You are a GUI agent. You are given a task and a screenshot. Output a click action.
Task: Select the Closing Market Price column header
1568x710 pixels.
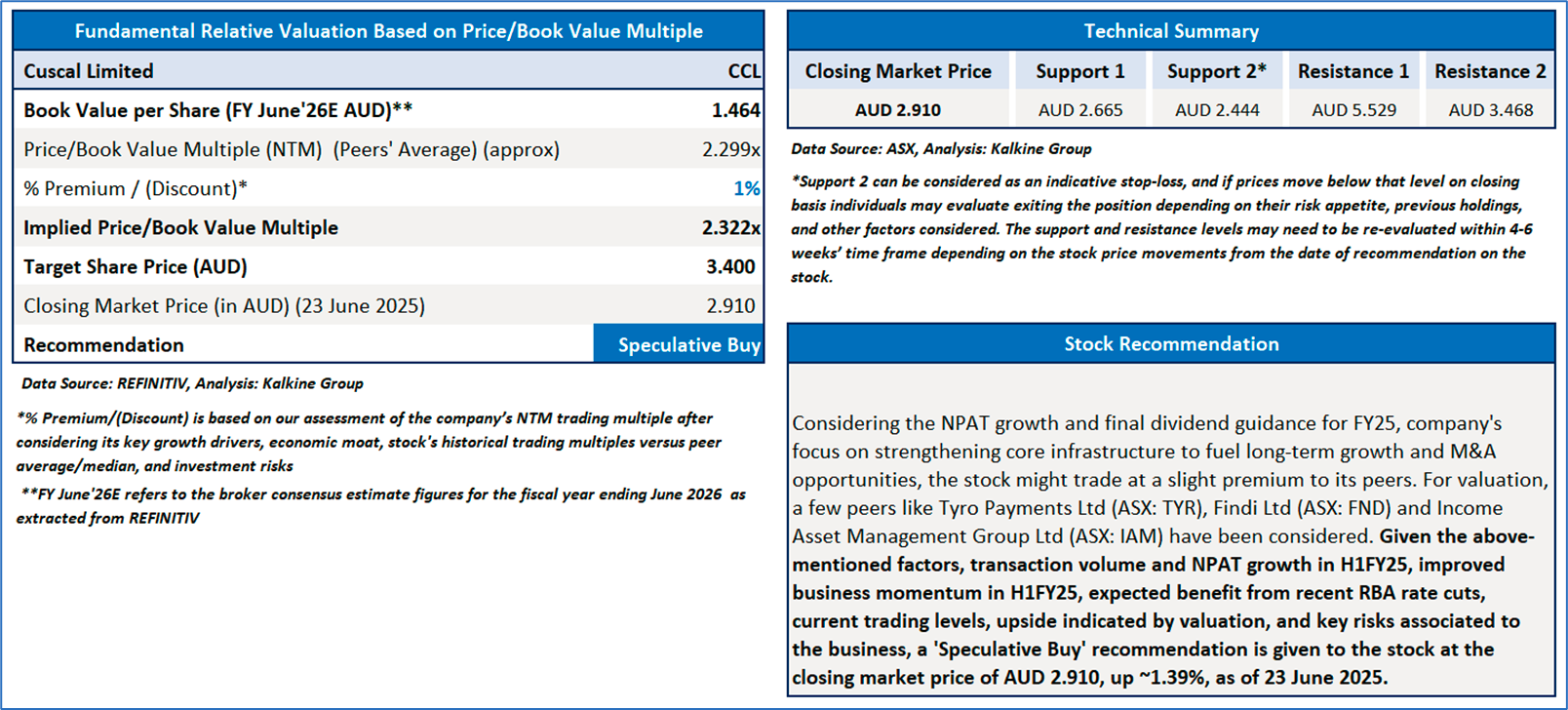898,71
